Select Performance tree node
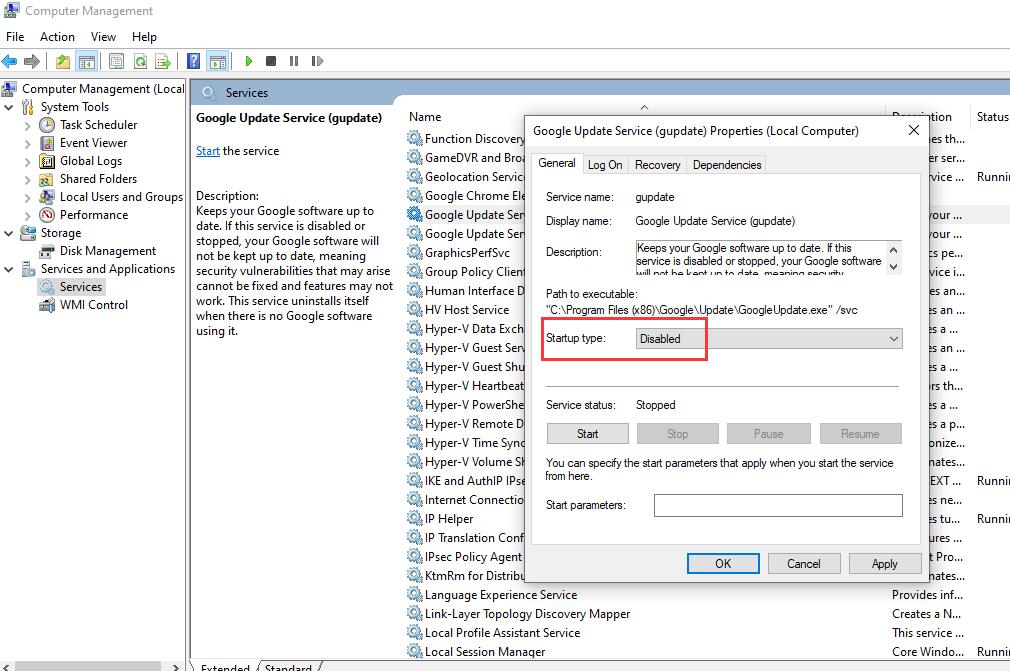The image size is (1010, 671). (x=94, y=214)
